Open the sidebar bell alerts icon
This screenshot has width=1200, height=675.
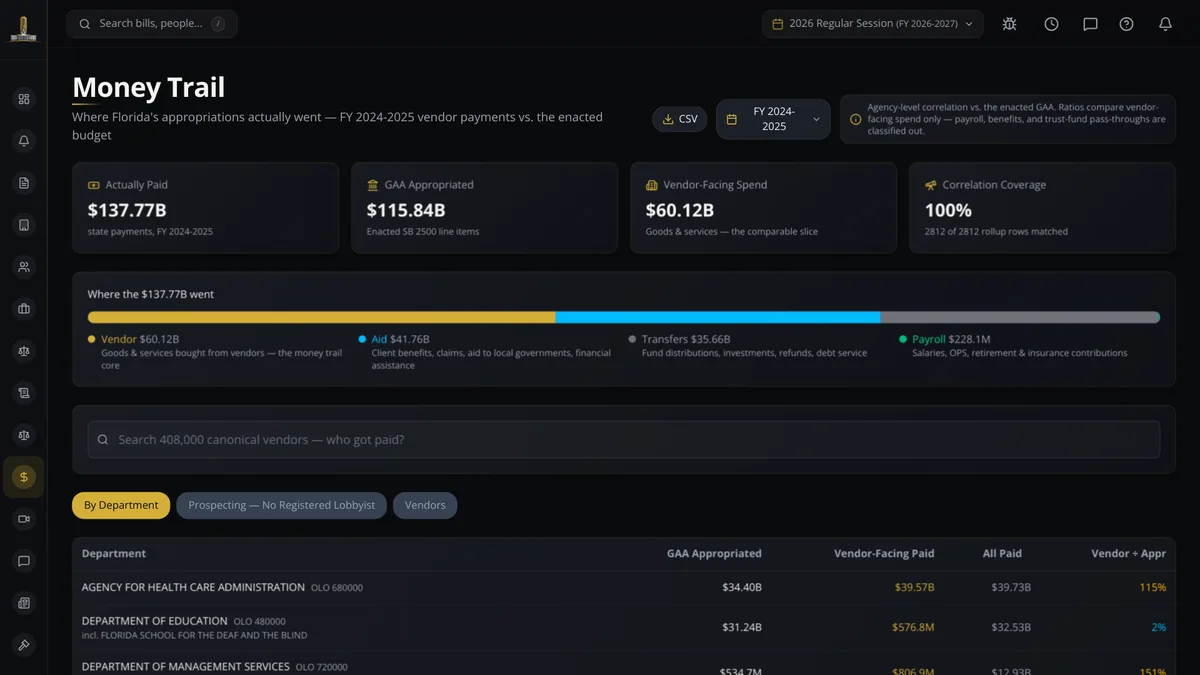click(24, 141)
